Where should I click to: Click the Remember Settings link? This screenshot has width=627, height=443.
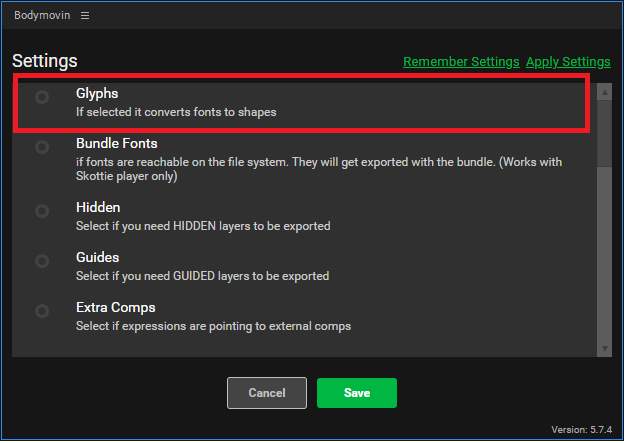(461, 62)
